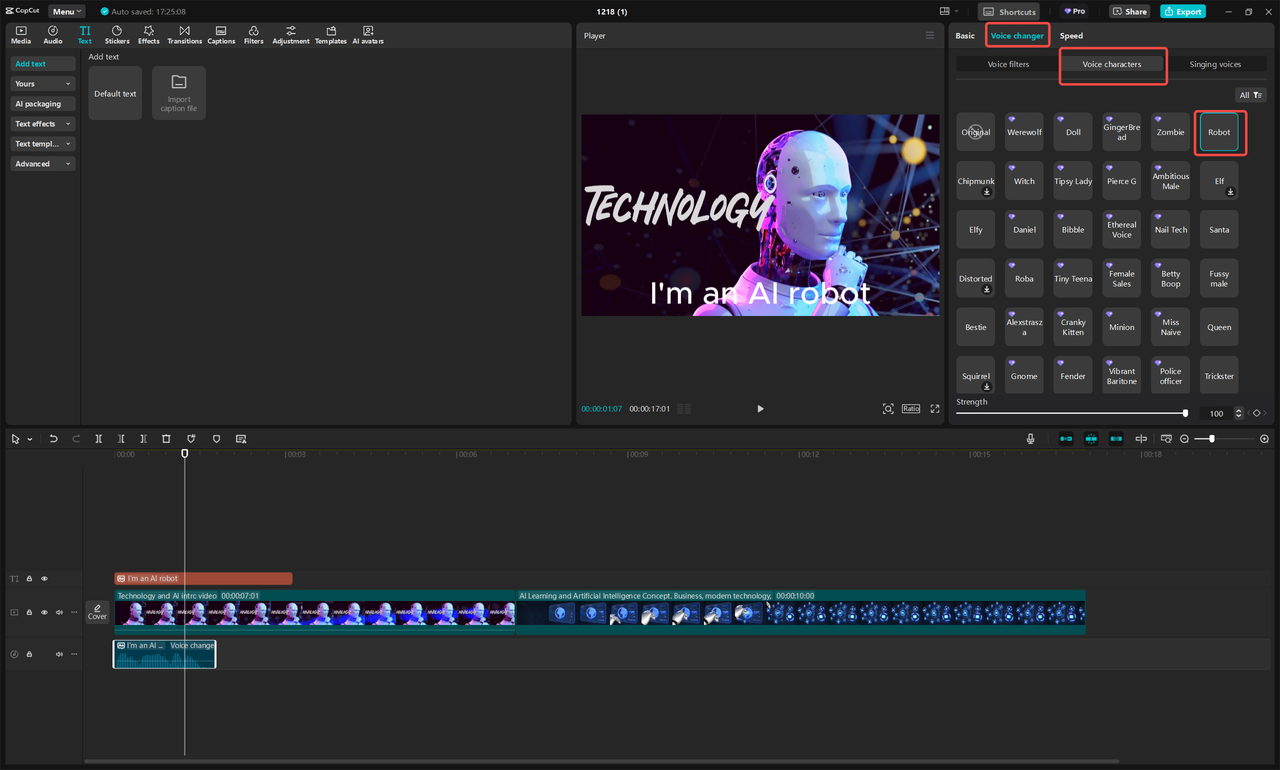Mute the audio track
Image resolution: width=1280 pixels, height=770 pixels.
point(59,654)
